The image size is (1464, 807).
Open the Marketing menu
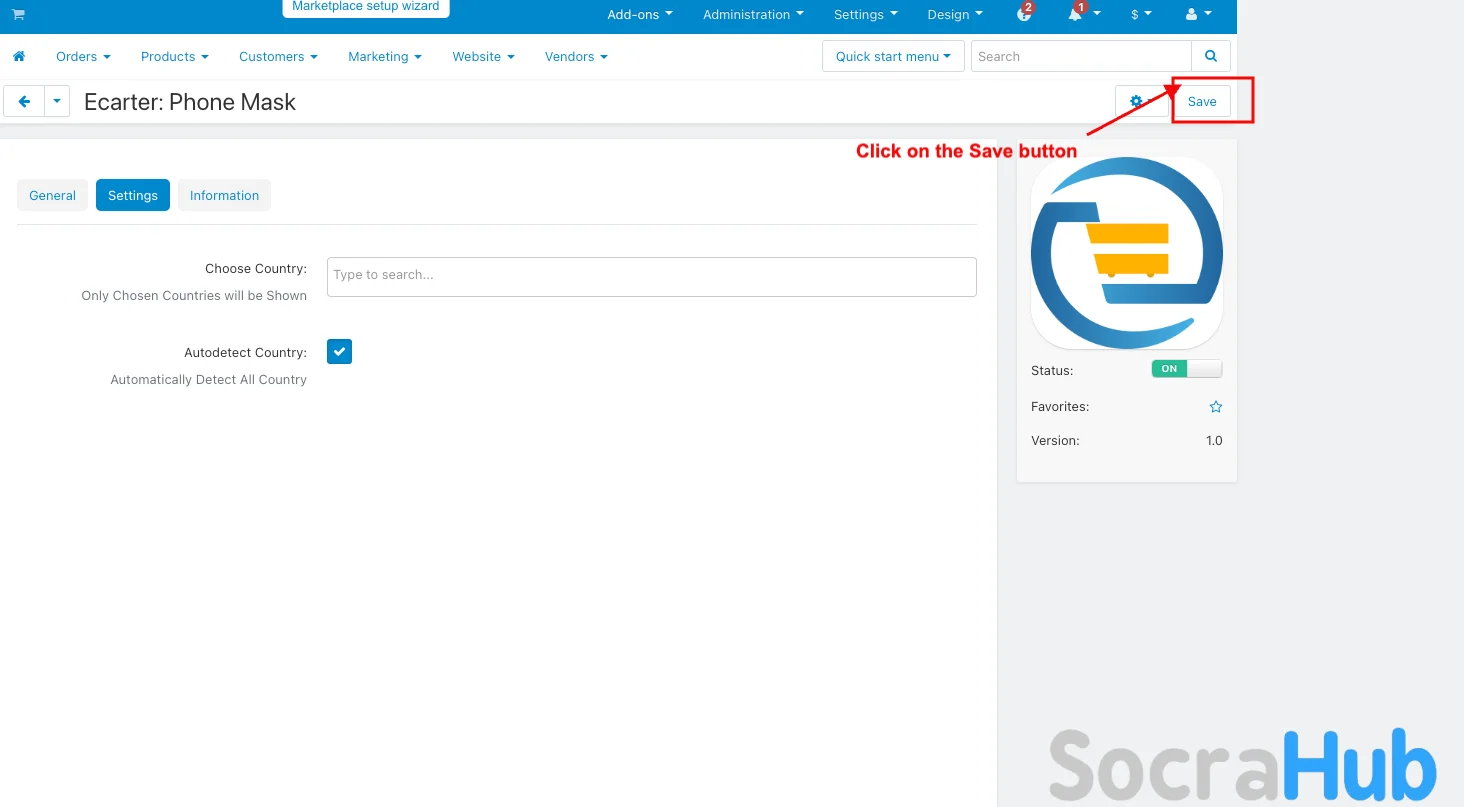385,56
